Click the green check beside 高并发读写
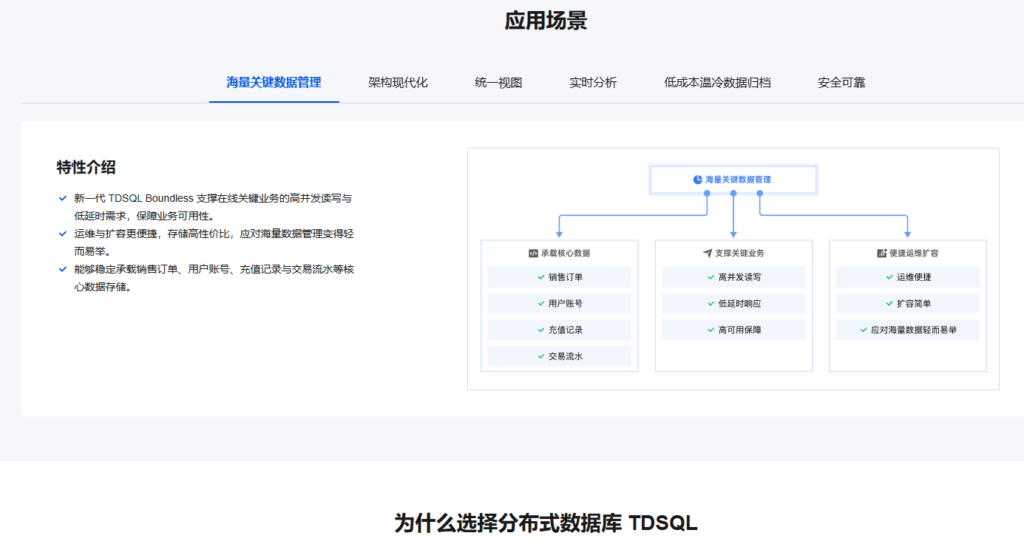 click(711, 277)
